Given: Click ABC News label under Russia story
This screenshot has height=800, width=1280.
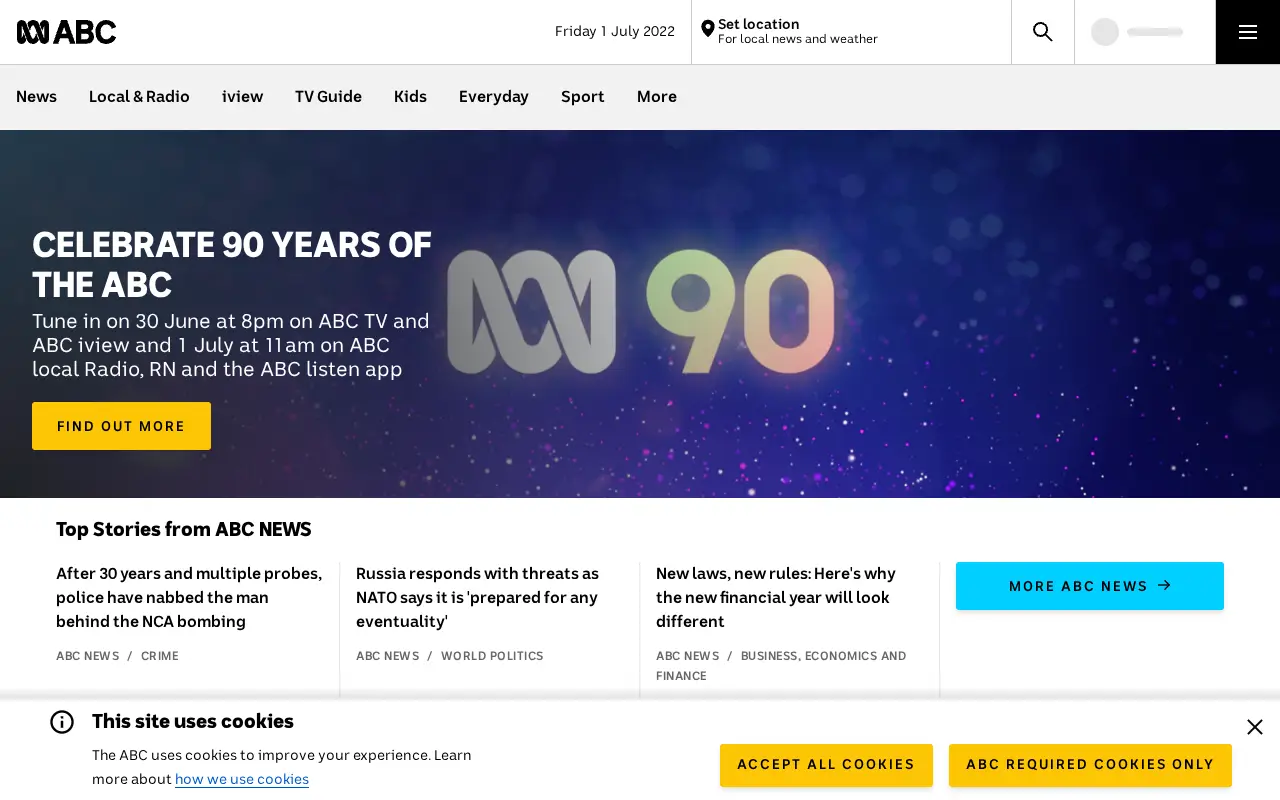Looking at the screenshot, I should pyautogui.click(x=387, y=656).
